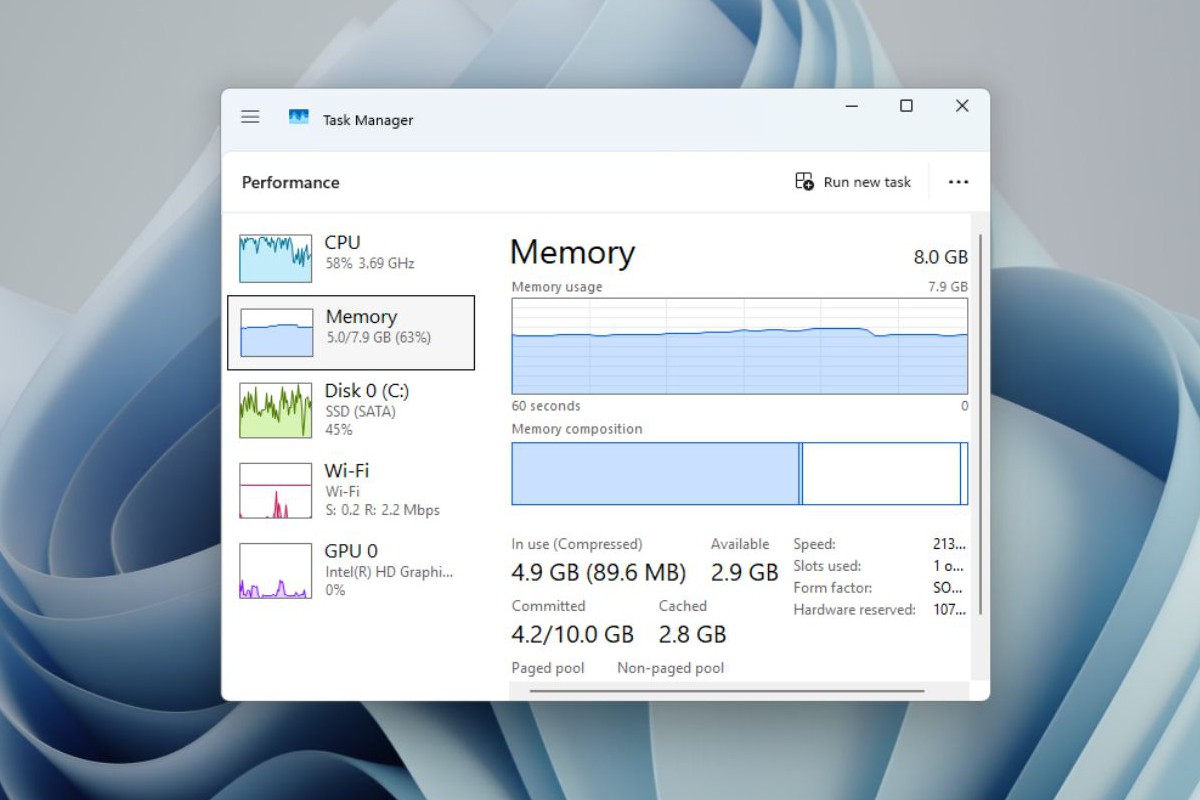Click the 5.0/7.9 GB (63%) memory reading
This screenshot has height=800, width=1200.
pos(379,338)
